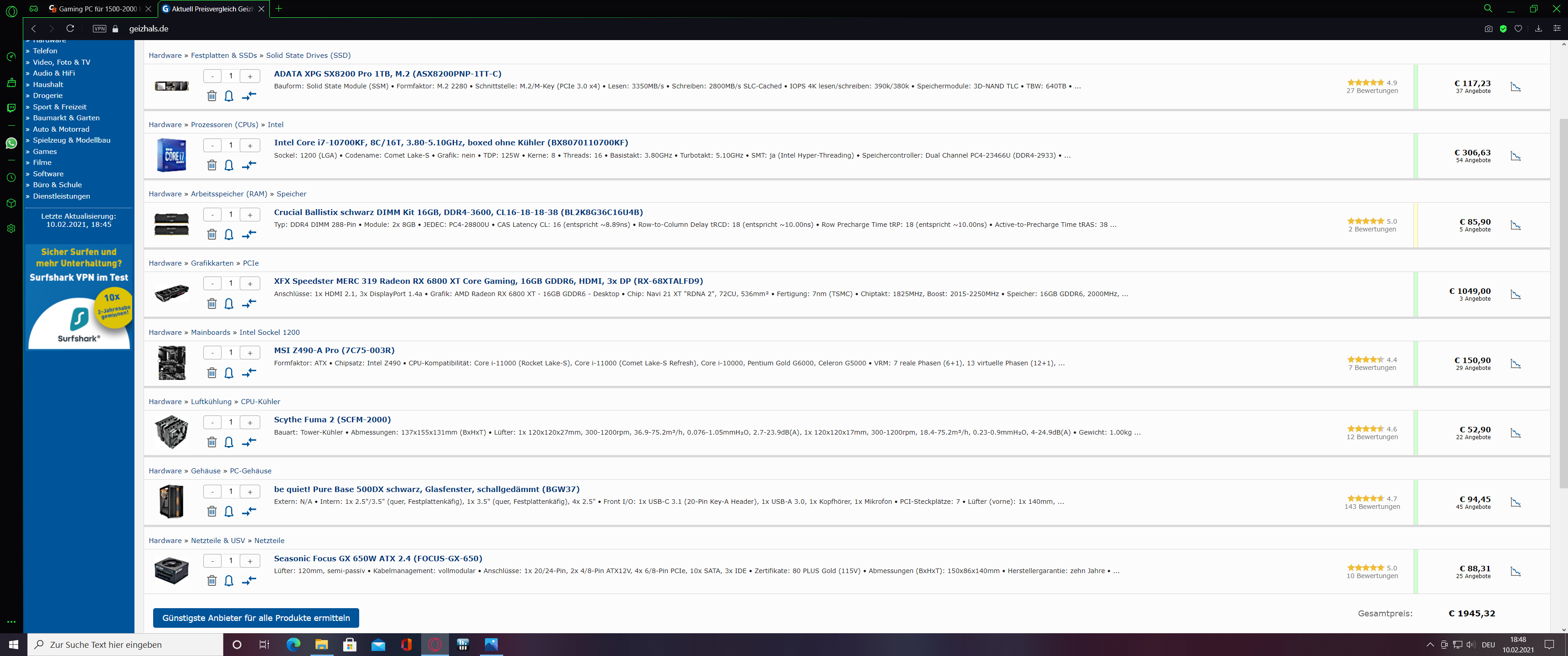Open price chart icon for Seasonic Focus GX
The height and width of the screenshot is (656, 1568).
[1515, 572]
